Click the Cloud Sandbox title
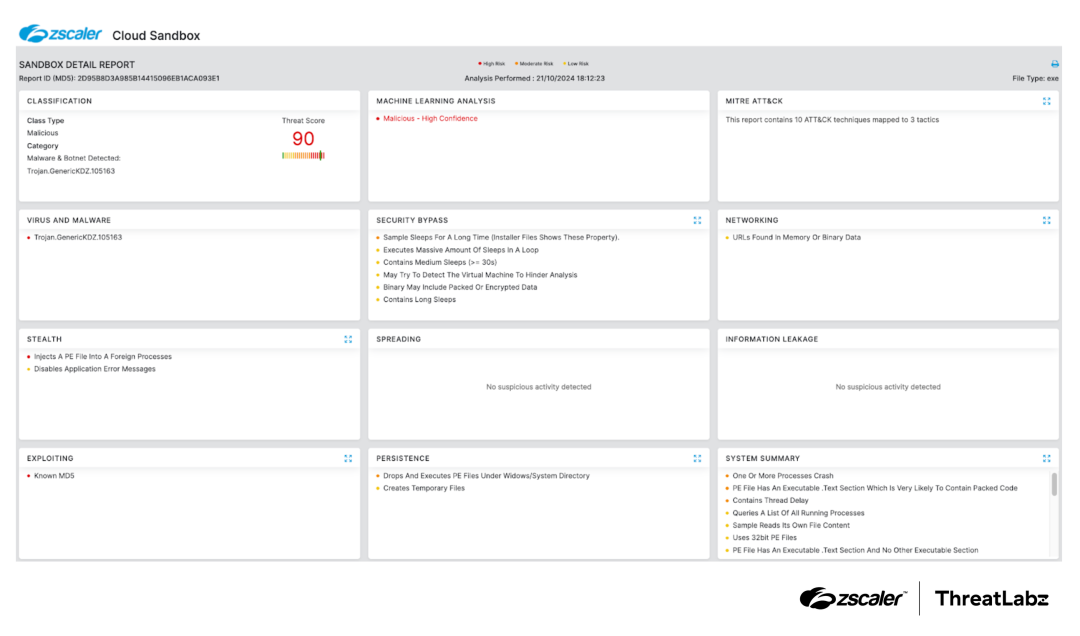Viewport: 1080px width, 636px height. (x=156, y=36)
